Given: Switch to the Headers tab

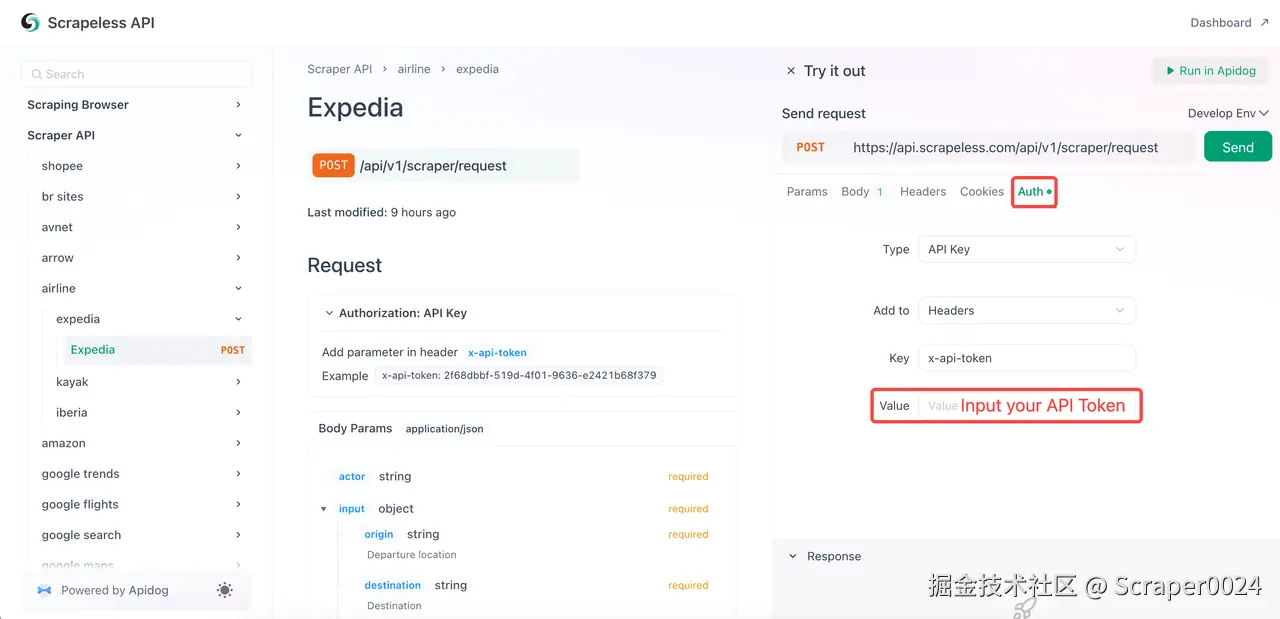Looking at the screenshot, I should pos(922,191).
